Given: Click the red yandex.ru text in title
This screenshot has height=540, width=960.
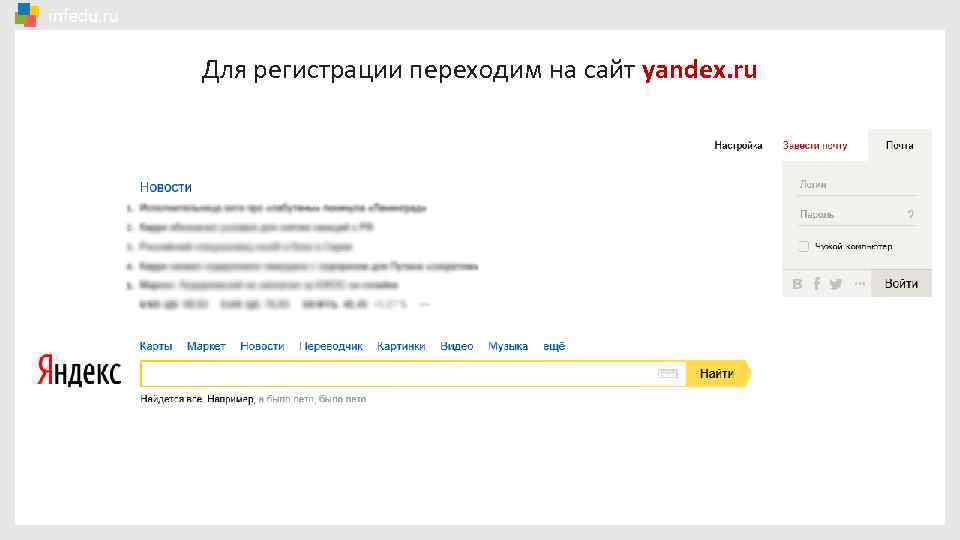Looking at the screenshot, I should [699, 70].
